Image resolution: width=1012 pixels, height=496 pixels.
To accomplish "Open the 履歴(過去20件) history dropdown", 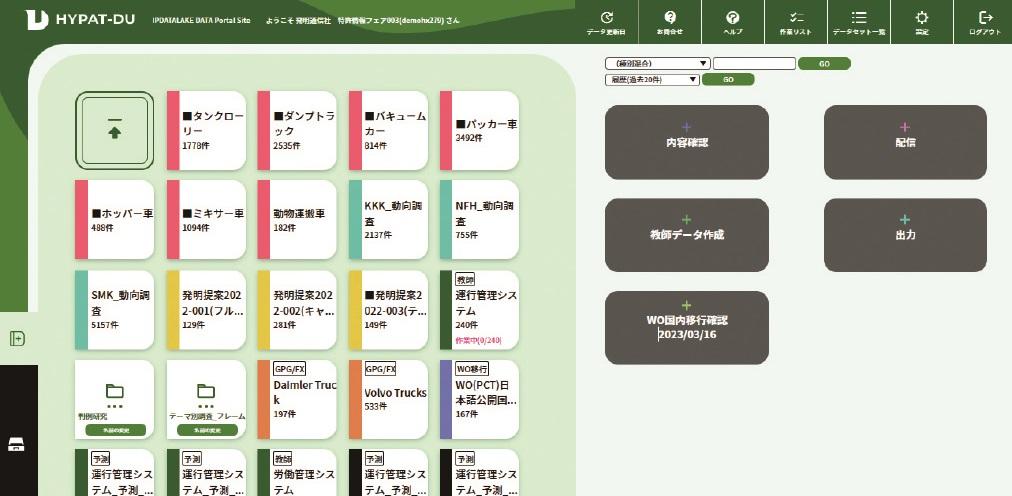I will (x=653, y=79).
